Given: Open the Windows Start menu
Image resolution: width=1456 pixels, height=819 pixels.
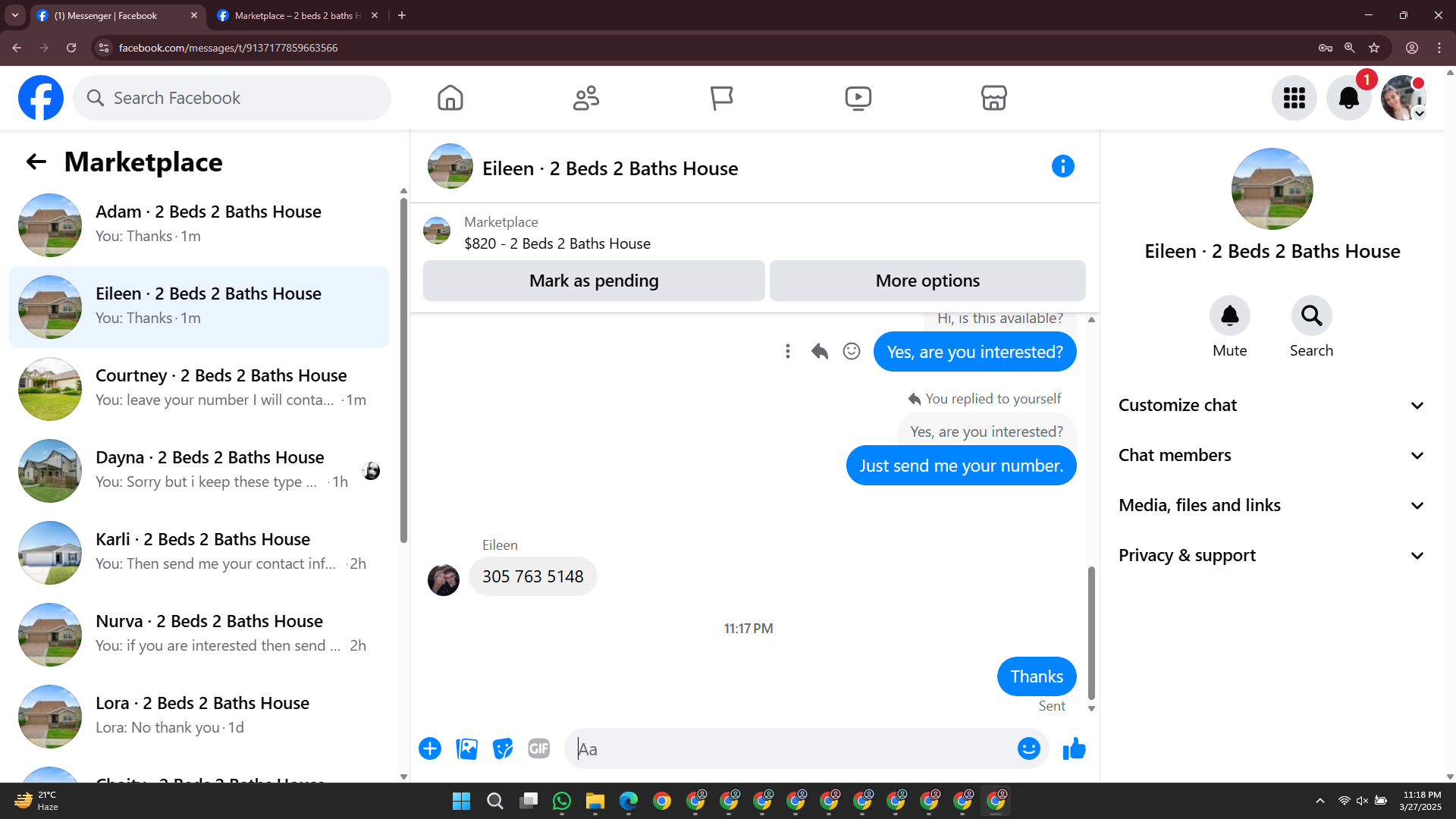Looking at the screenshot, I should point(461,801).
